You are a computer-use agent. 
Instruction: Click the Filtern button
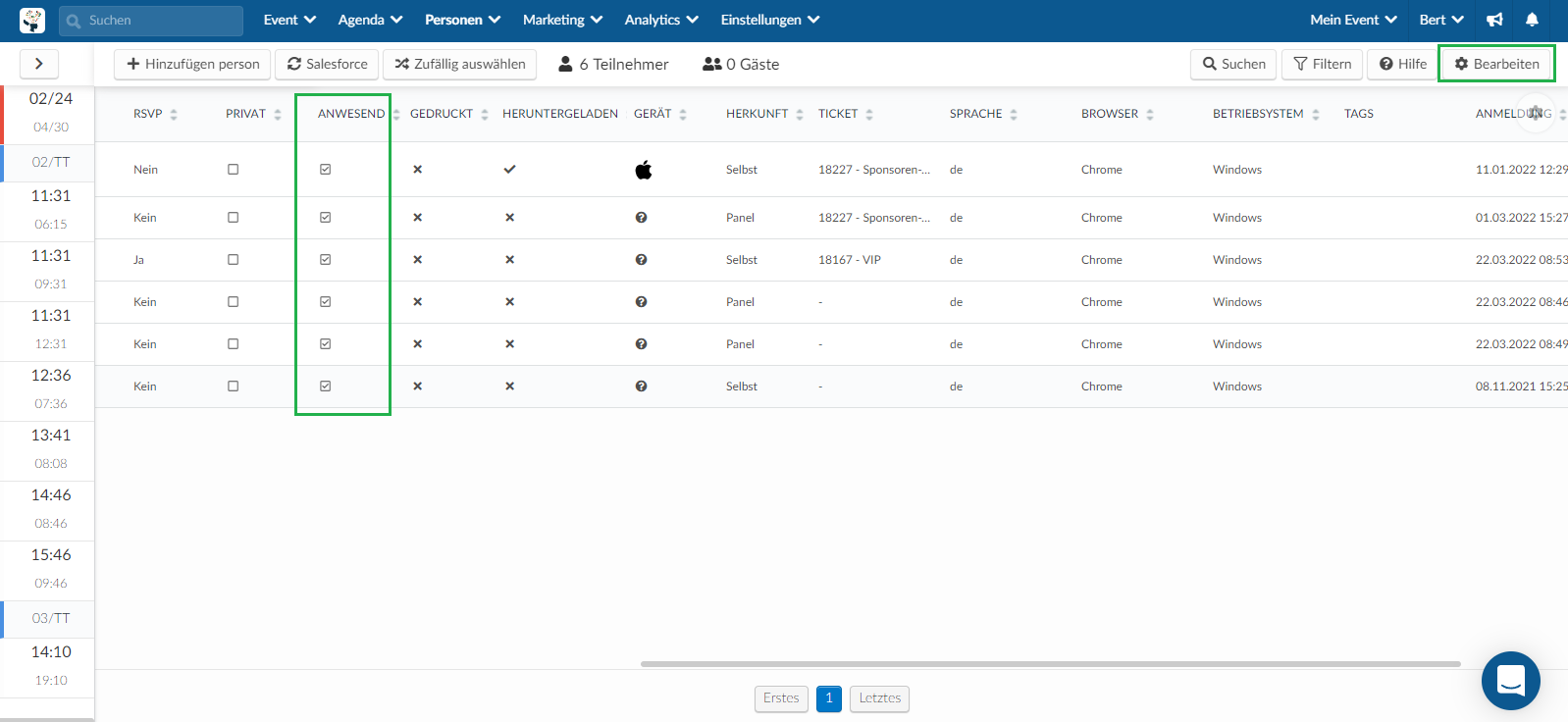point(1322,64)
